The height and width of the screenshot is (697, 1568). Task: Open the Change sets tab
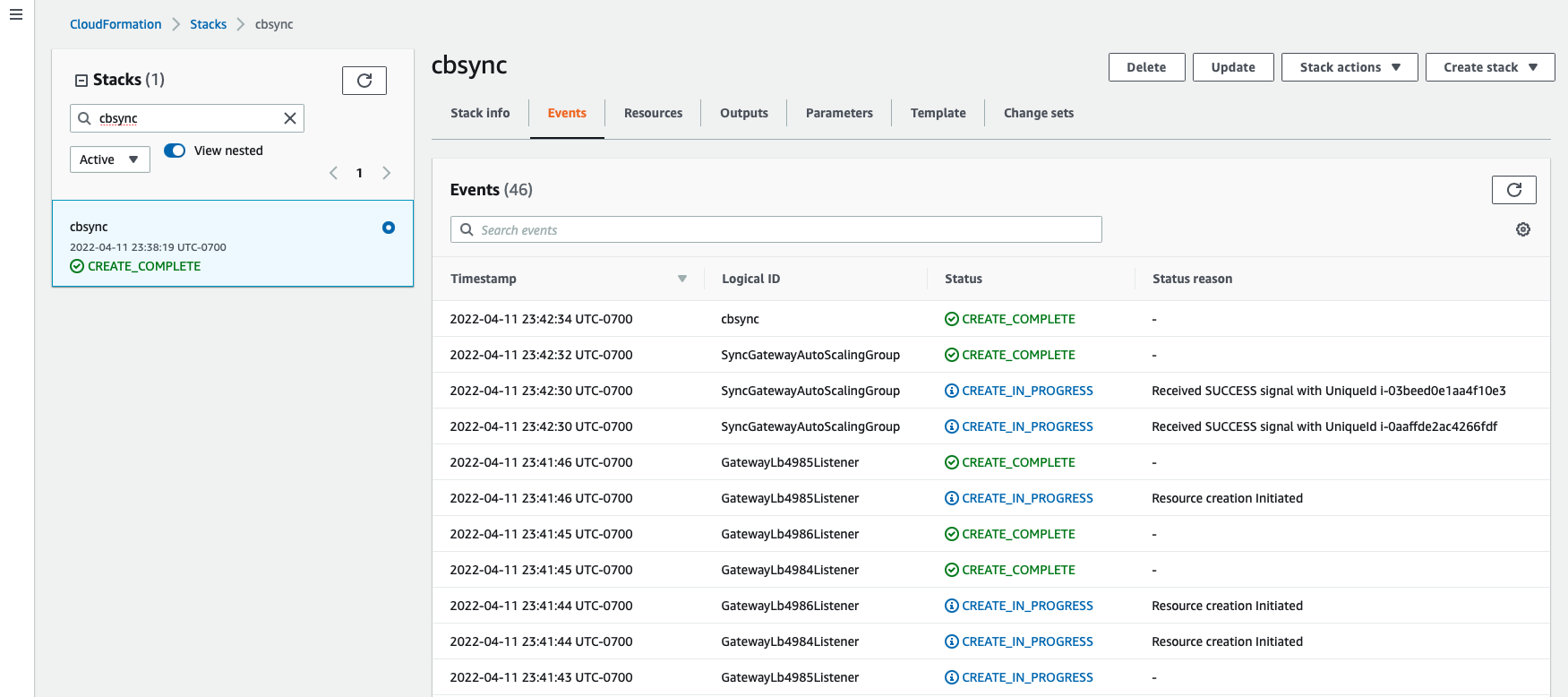click(x=1039, y=113)
